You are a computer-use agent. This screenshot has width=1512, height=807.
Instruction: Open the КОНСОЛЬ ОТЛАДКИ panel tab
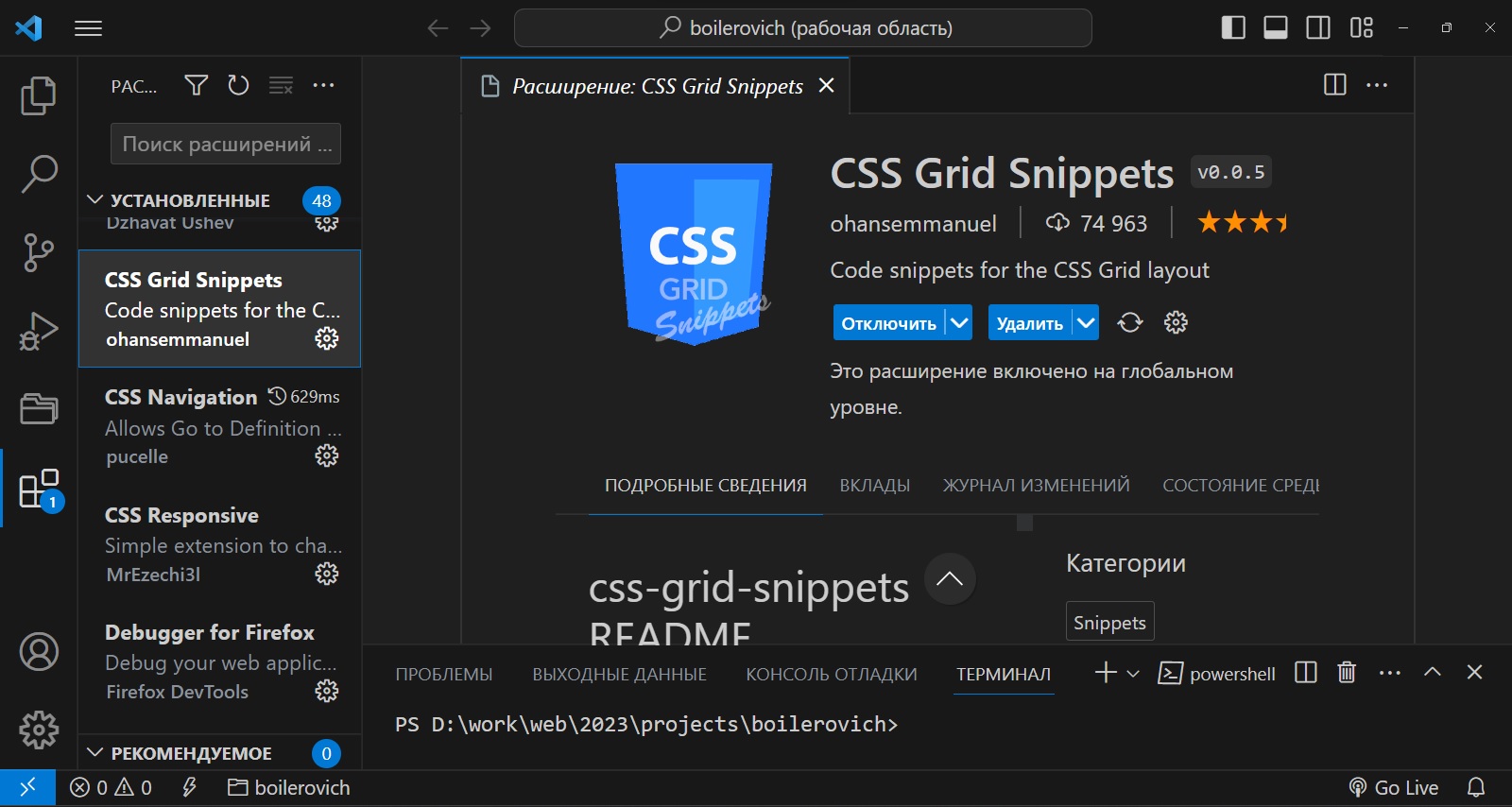pyautogui.click(x=832, y=674)
